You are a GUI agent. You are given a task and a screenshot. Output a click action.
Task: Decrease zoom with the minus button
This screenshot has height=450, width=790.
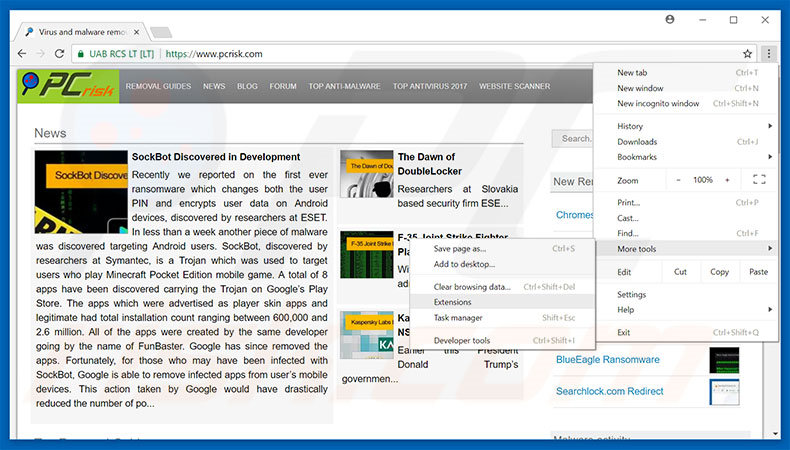(x=678, y=180)
